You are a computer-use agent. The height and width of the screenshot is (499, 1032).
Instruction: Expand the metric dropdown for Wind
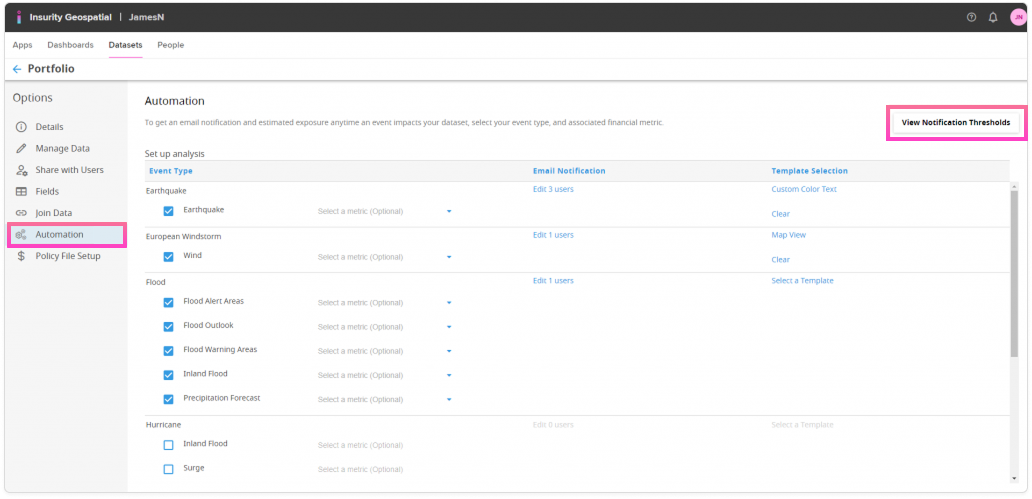449,258
